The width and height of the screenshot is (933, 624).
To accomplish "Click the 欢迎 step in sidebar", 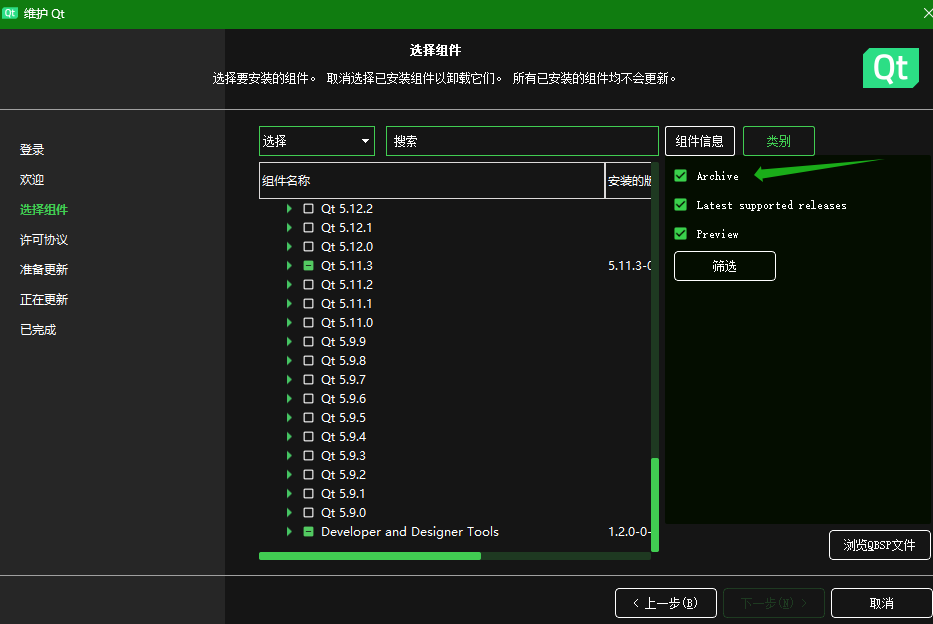I will click(32, 180).
